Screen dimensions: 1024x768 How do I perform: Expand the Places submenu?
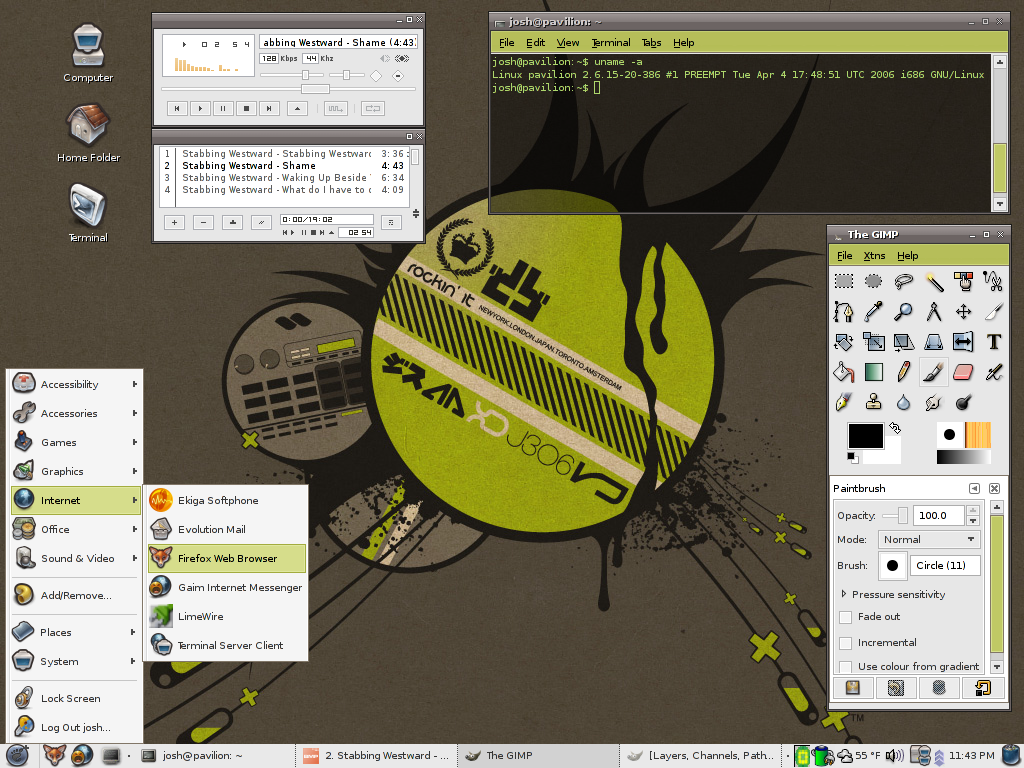(x=76, y=632)
